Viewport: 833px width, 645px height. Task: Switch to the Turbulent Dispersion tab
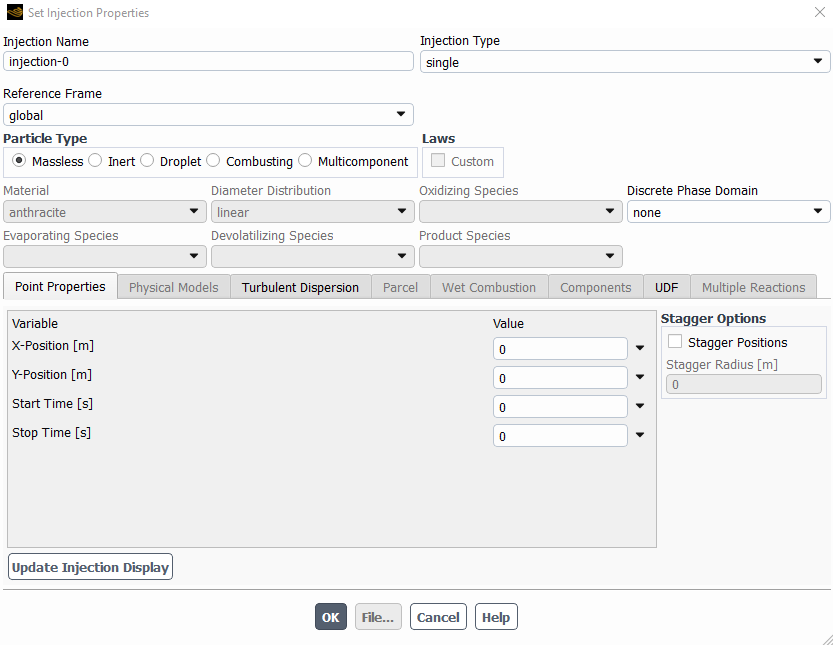coord(300,287)
